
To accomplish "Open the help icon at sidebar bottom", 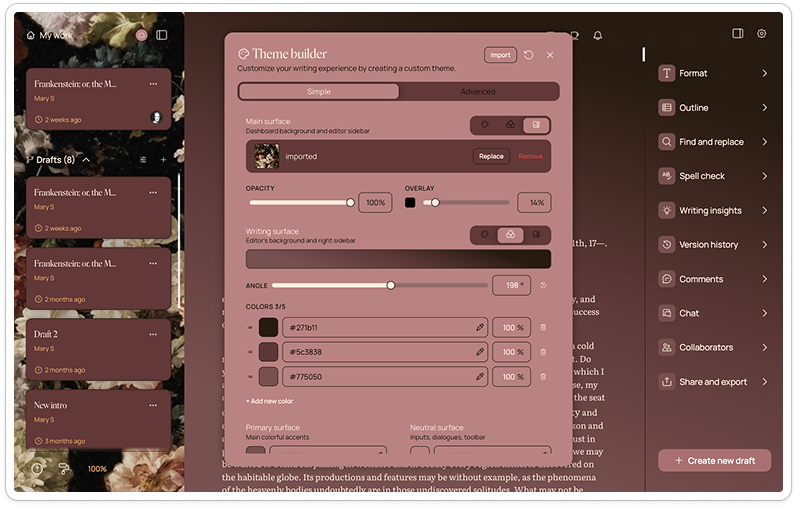I will click(x=37, y=469).
